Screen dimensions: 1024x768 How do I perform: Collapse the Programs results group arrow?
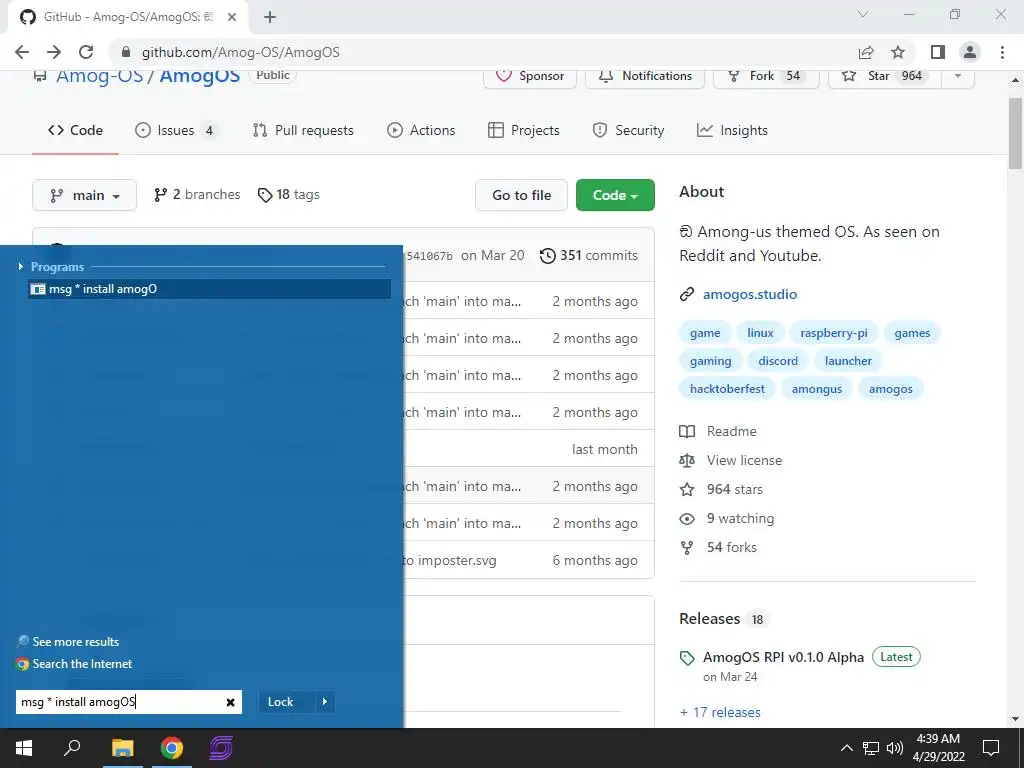pos(21,266)
